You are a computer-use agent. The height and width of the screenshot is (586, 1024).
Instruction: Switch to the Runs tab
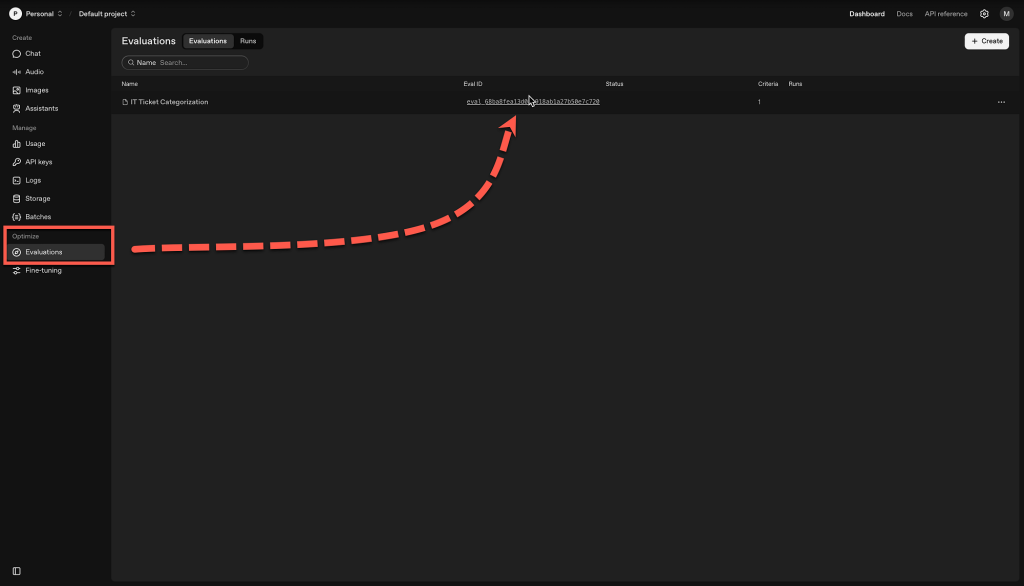[x=248, y=41]
